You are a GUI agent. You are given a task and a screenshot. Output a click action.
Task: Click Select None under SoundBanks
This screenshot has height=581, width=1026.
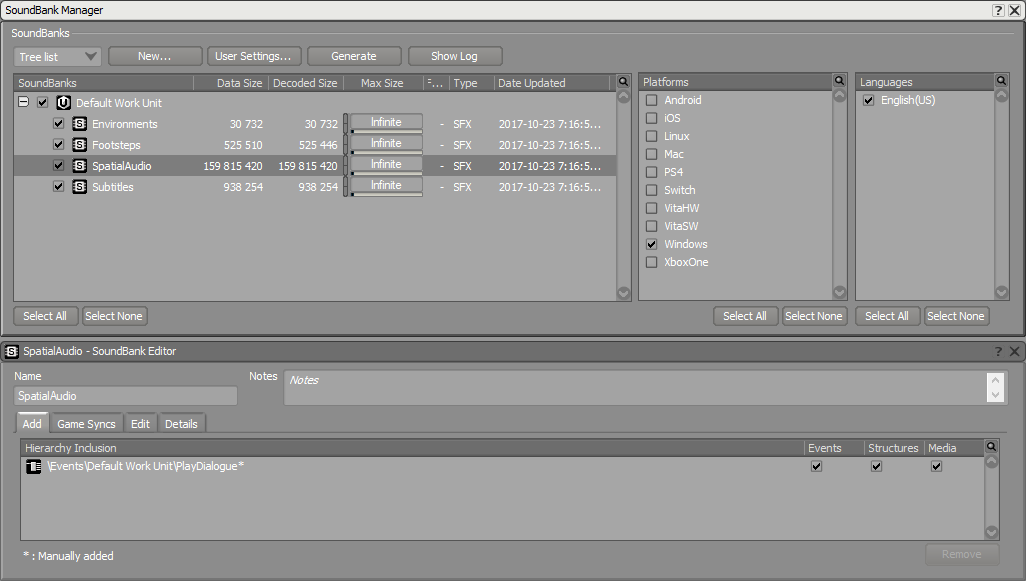coord(114,316)
